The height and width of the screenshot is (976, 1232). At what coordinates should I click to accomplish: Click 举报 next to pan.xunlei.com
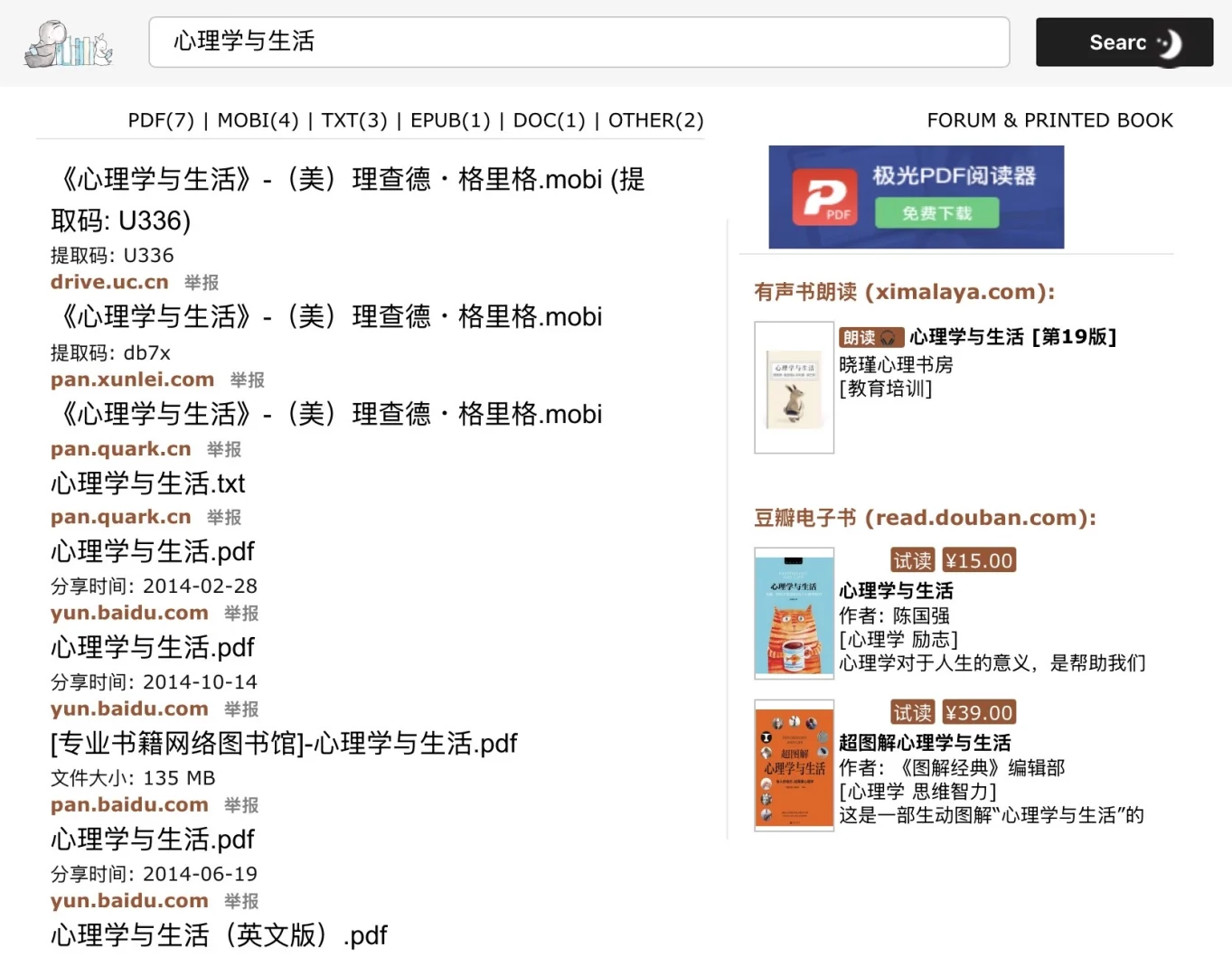click(248, 380)
